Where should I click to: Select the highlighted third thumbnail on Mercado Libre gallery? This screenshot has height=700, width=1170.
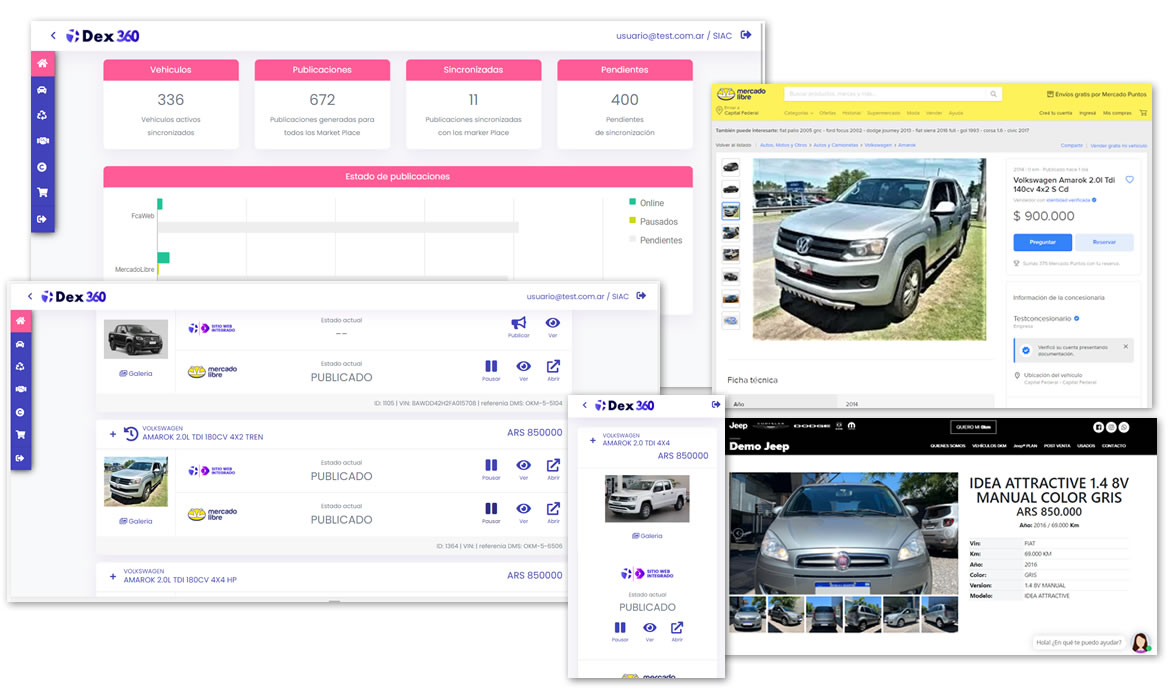tap(731, 211)
